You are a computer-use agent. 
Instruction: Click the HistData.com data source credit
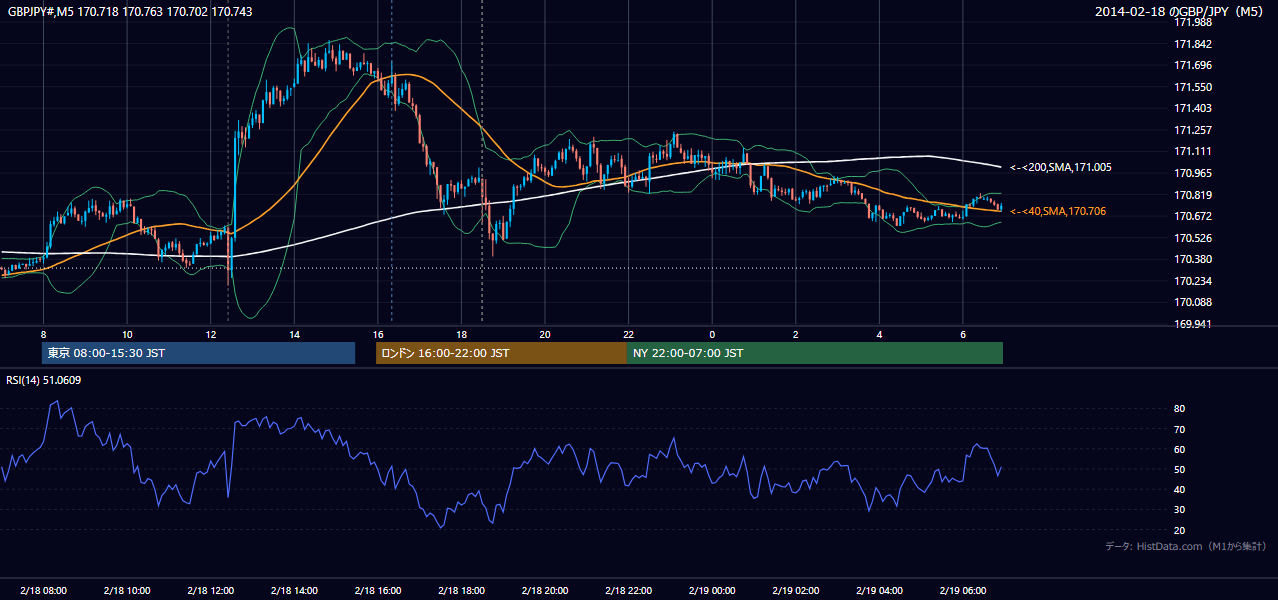point(1186,546)
